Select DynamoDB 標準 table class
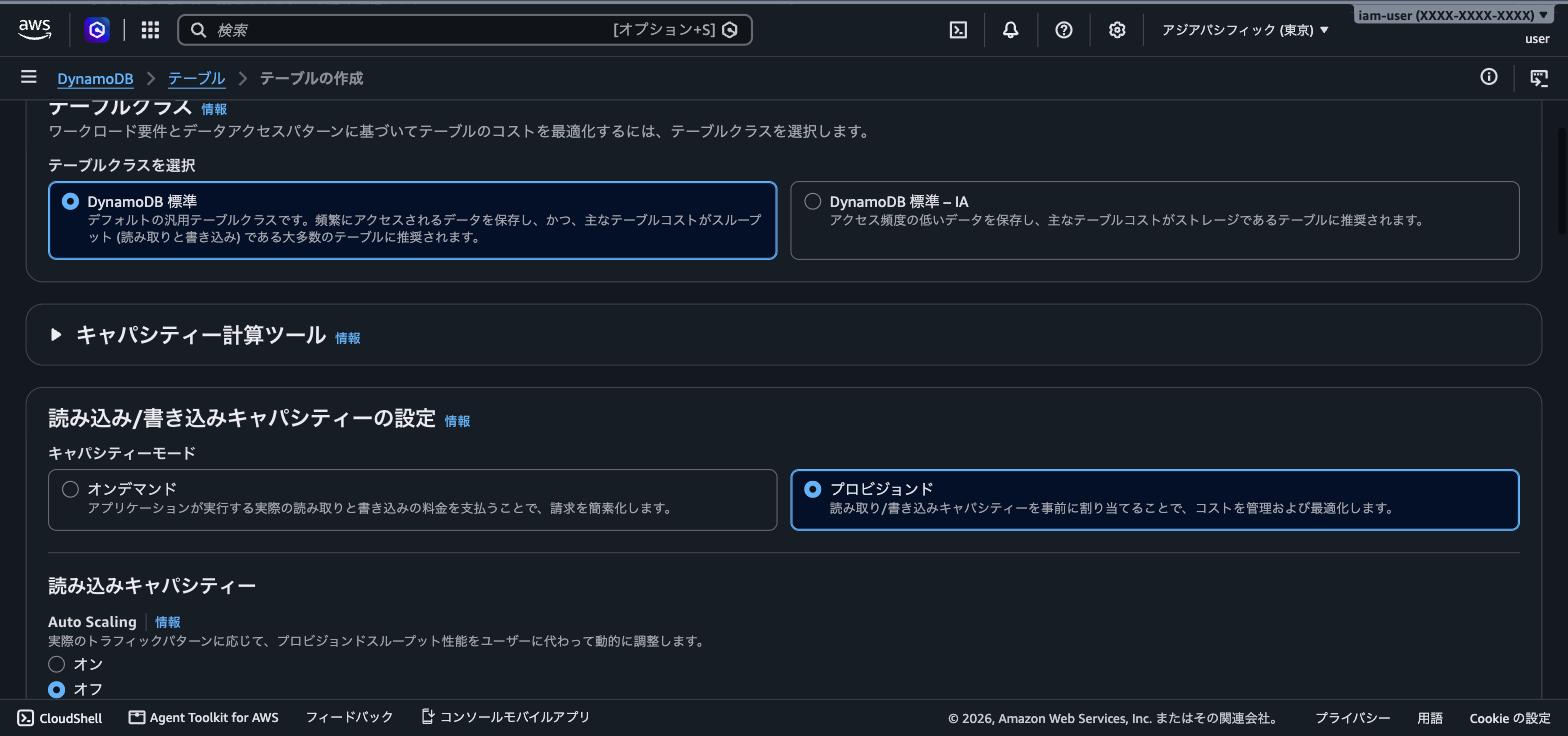1568x736 pixels. (70, 201)
